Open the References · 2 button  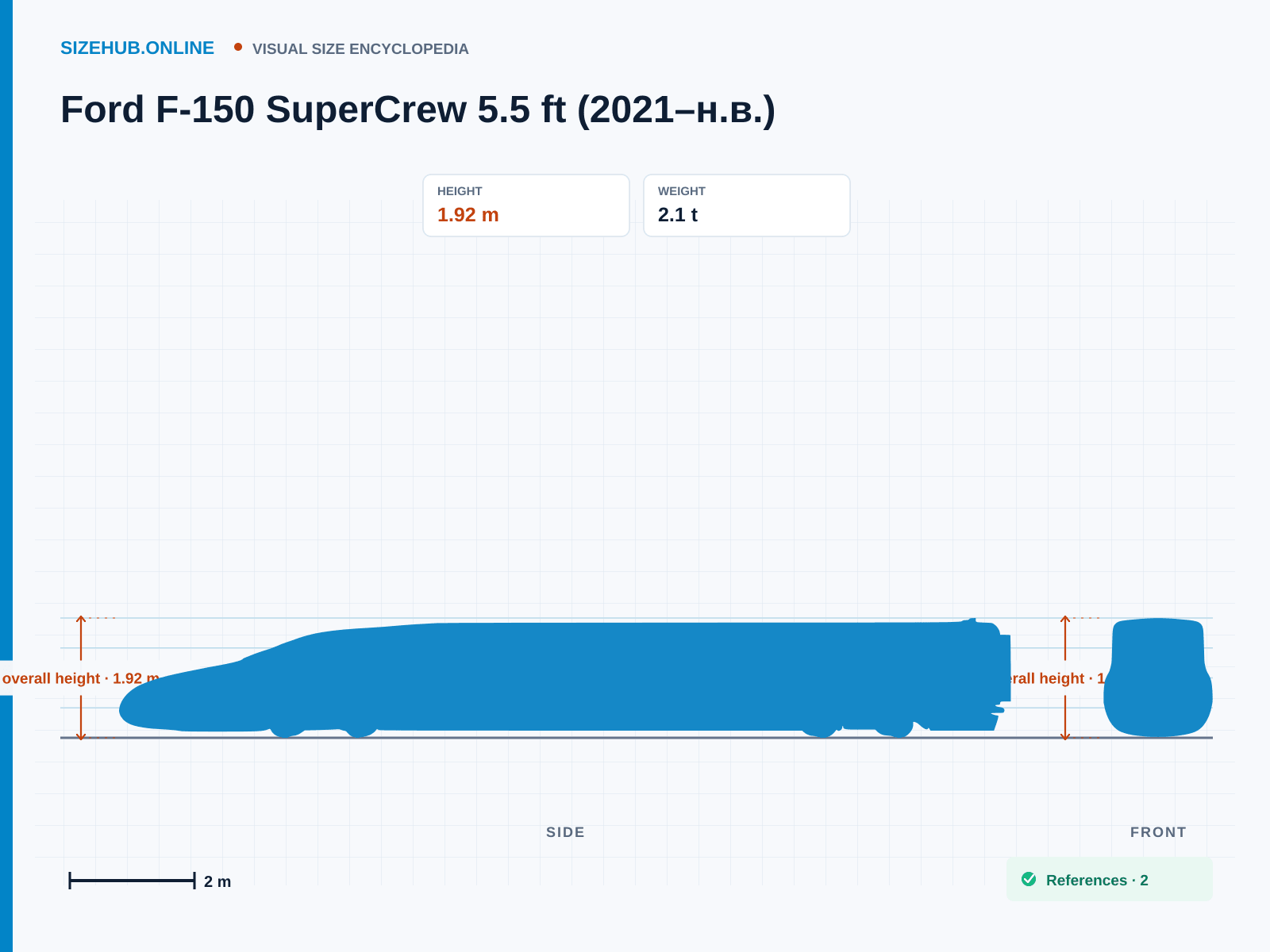1110,879
